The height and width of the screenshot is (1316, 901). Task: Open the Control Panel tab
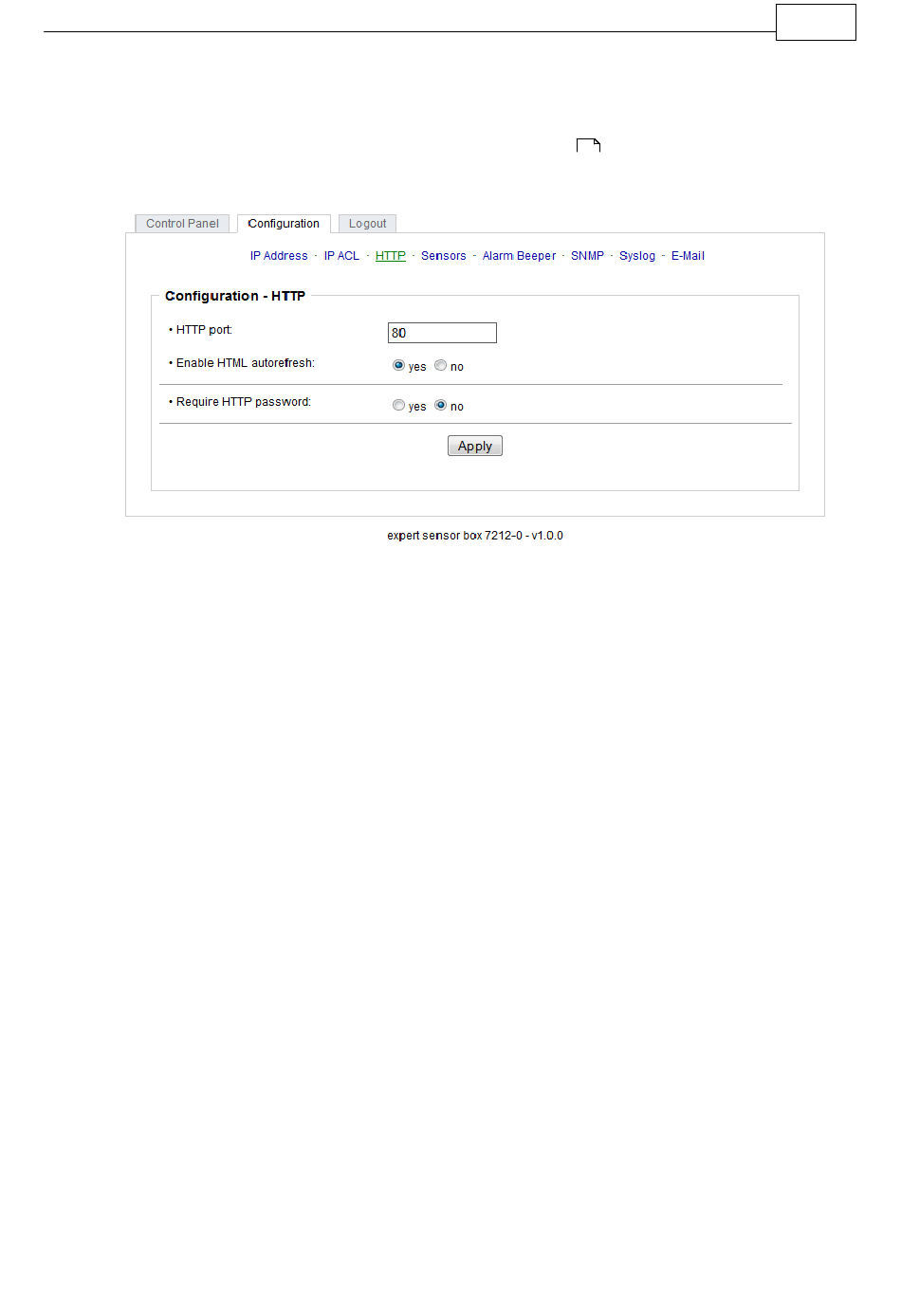pos(182,224)
